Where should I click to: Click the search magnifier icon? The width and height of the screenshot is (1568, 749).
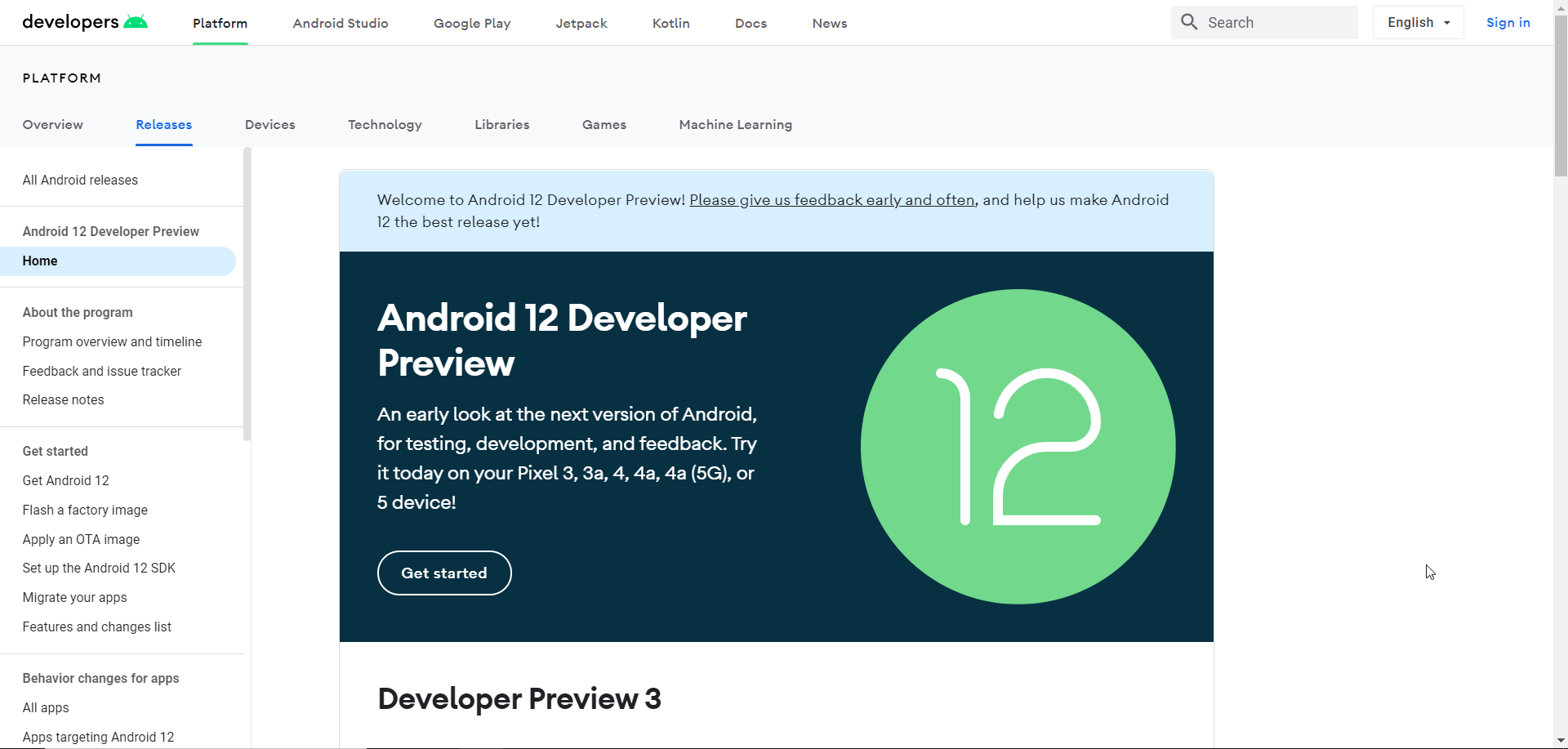click(1189, 22)
